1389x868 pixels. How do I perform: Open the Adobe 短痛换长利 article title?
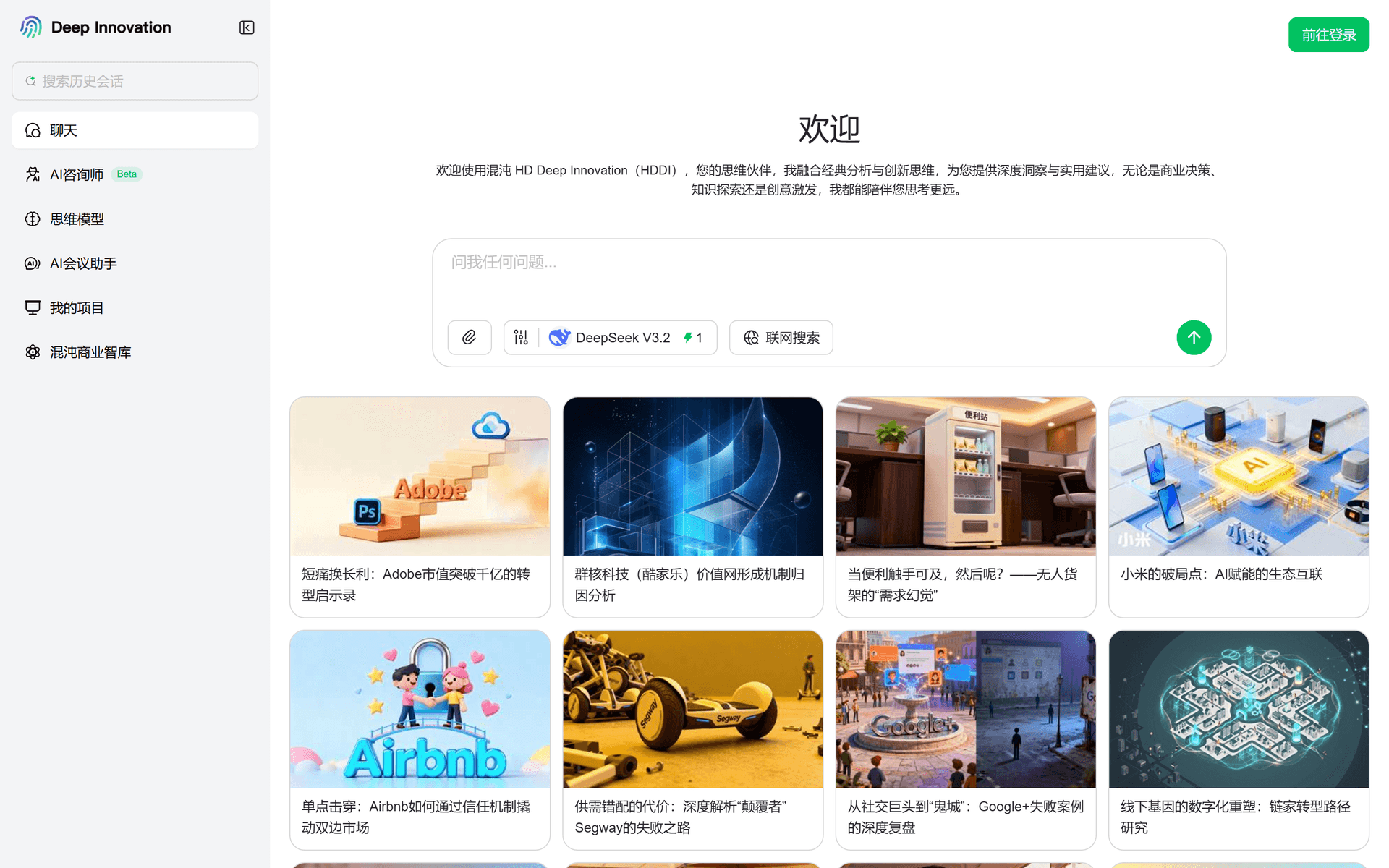[x=416, y=584]
